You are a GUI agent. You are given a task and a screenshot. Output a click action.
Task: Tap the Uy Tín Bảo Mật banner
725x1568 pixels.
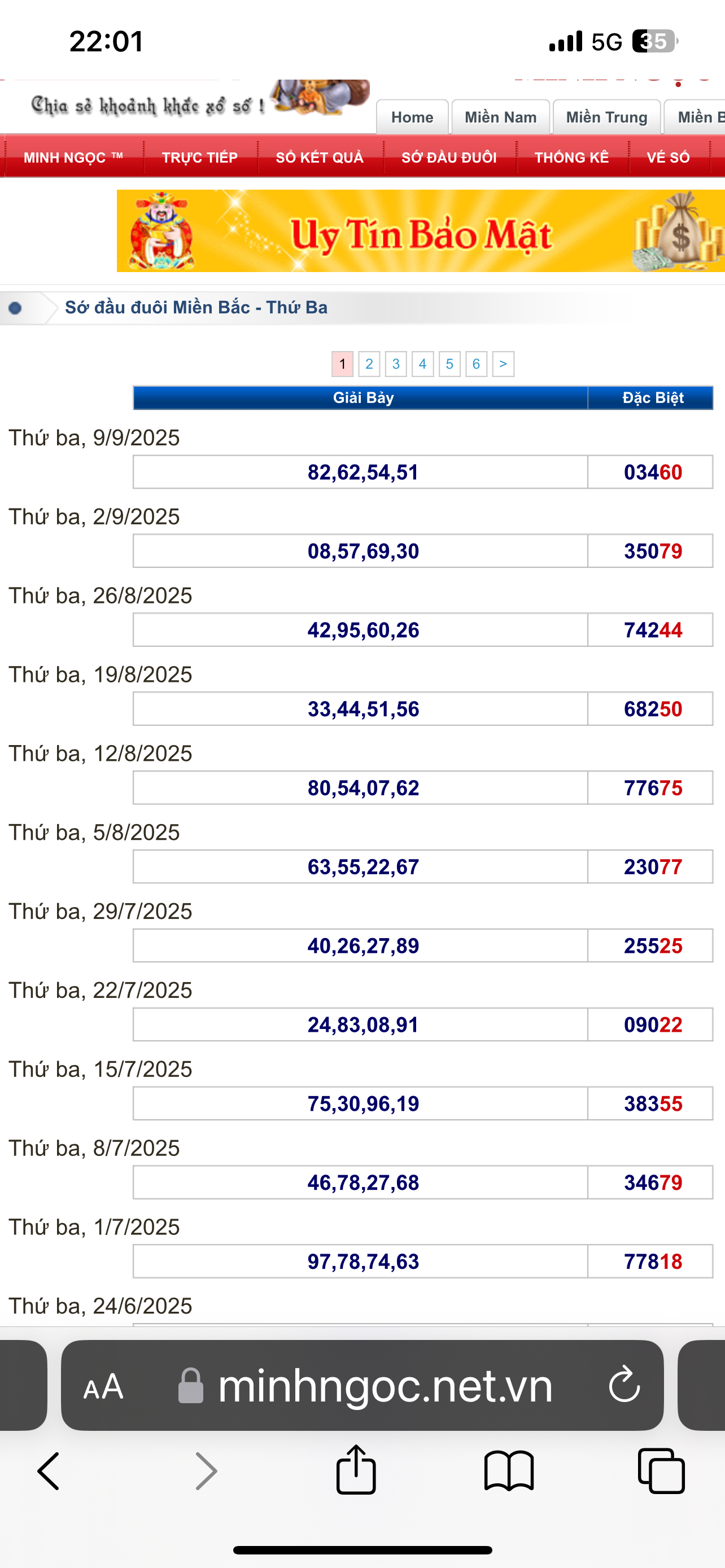pyautogui.click(x=420, y=231)
